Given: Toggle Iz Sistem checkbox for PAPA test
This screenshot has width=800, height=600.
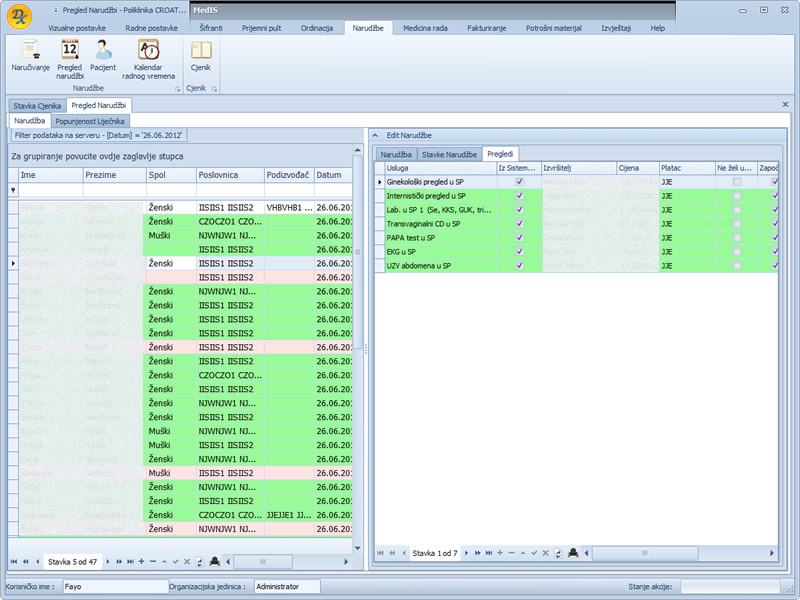Looking at the screenshot, I should click(x=519, y=237).
